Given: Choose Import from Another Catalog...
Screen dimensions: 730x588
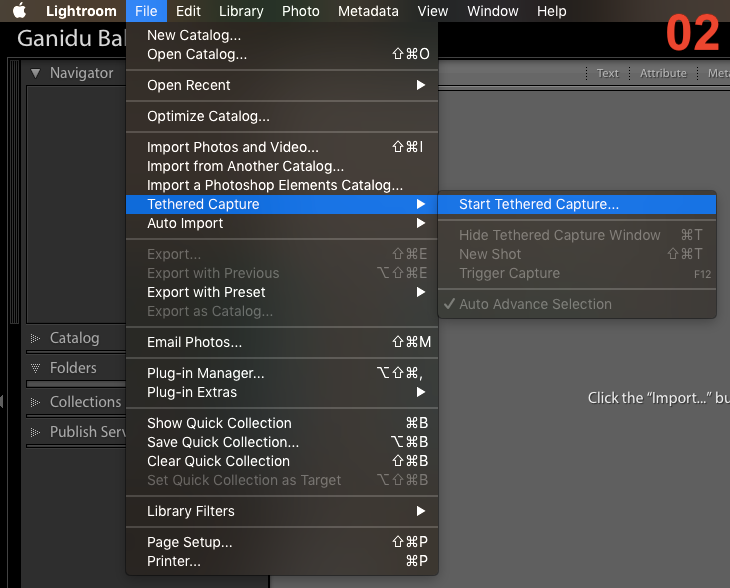Looking at the screenshot, I should tap(282, 166).
